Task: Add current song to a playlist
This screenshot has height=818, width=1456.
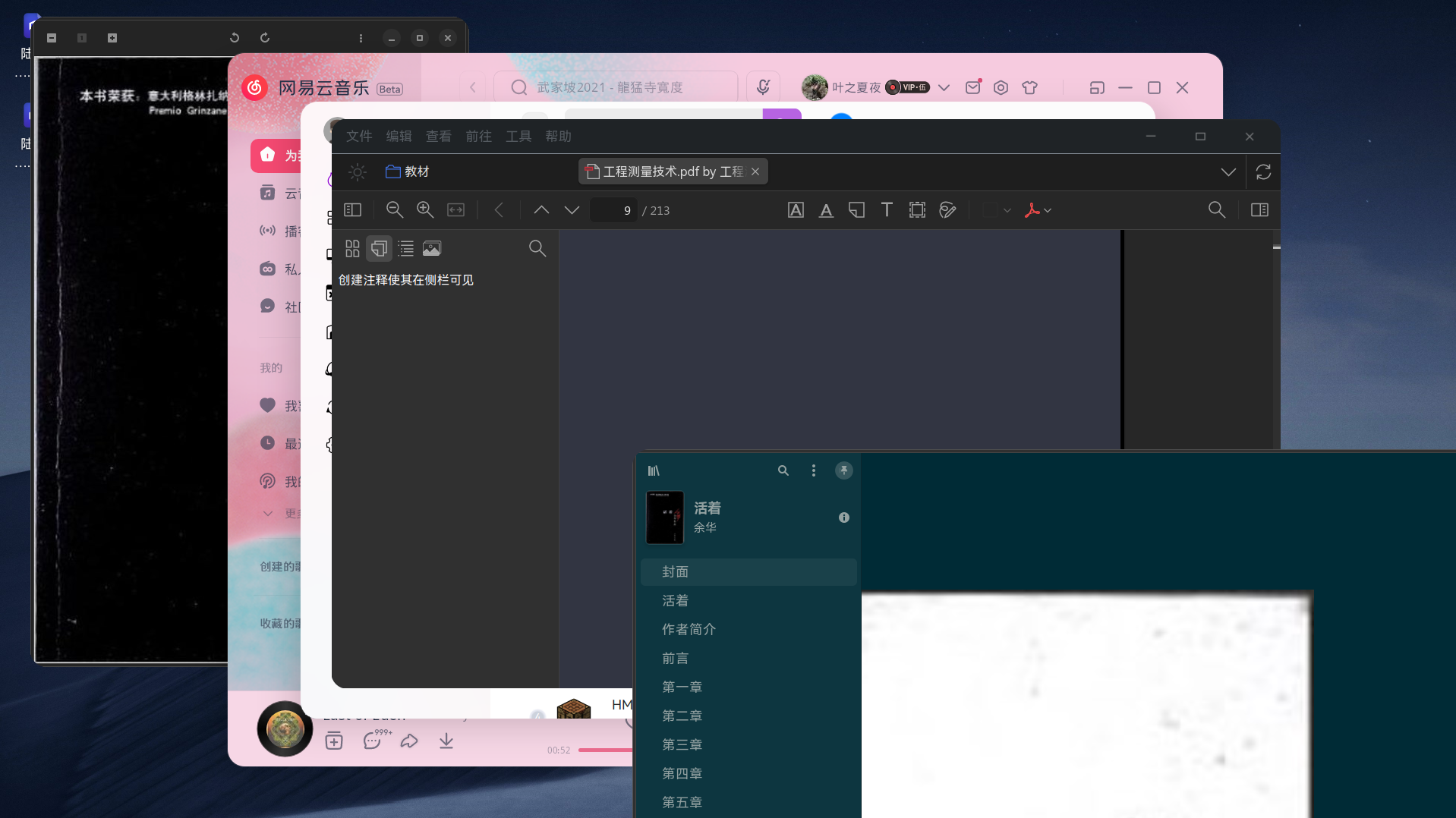Action: click(x=334, y=741)
